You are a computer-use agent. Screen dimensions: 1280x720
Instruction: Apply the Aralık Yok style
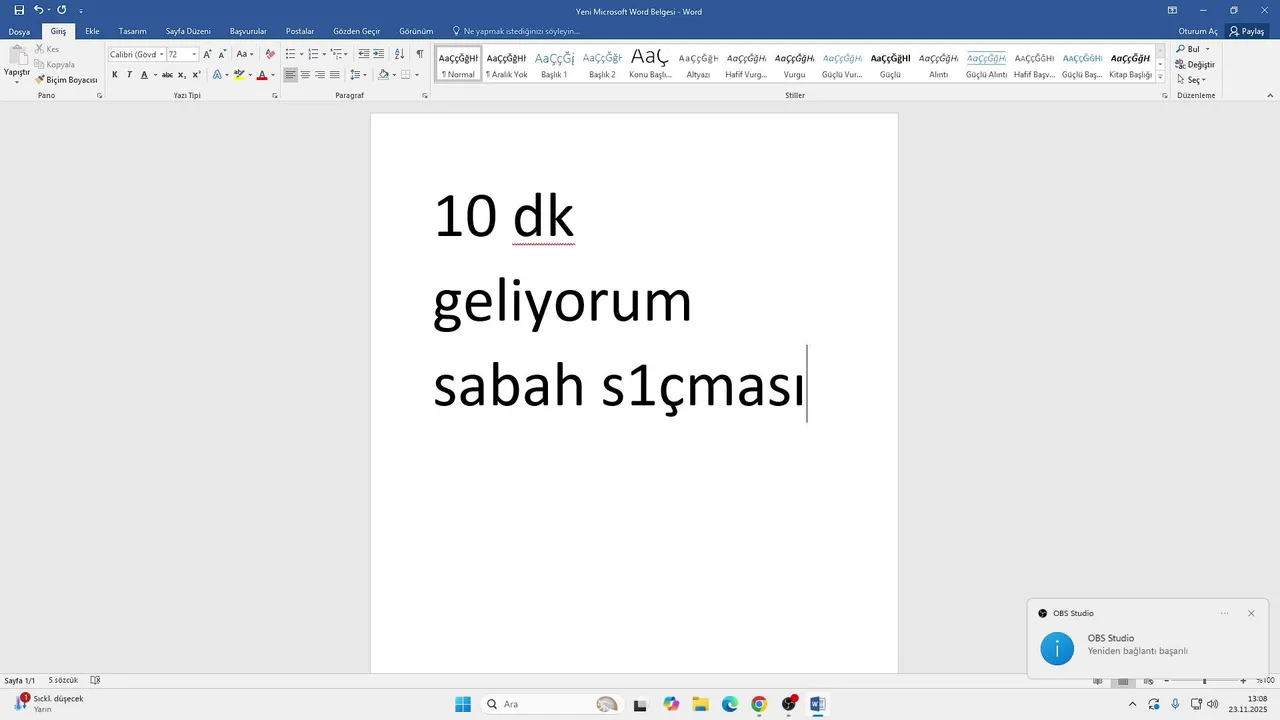pos(506,65)
